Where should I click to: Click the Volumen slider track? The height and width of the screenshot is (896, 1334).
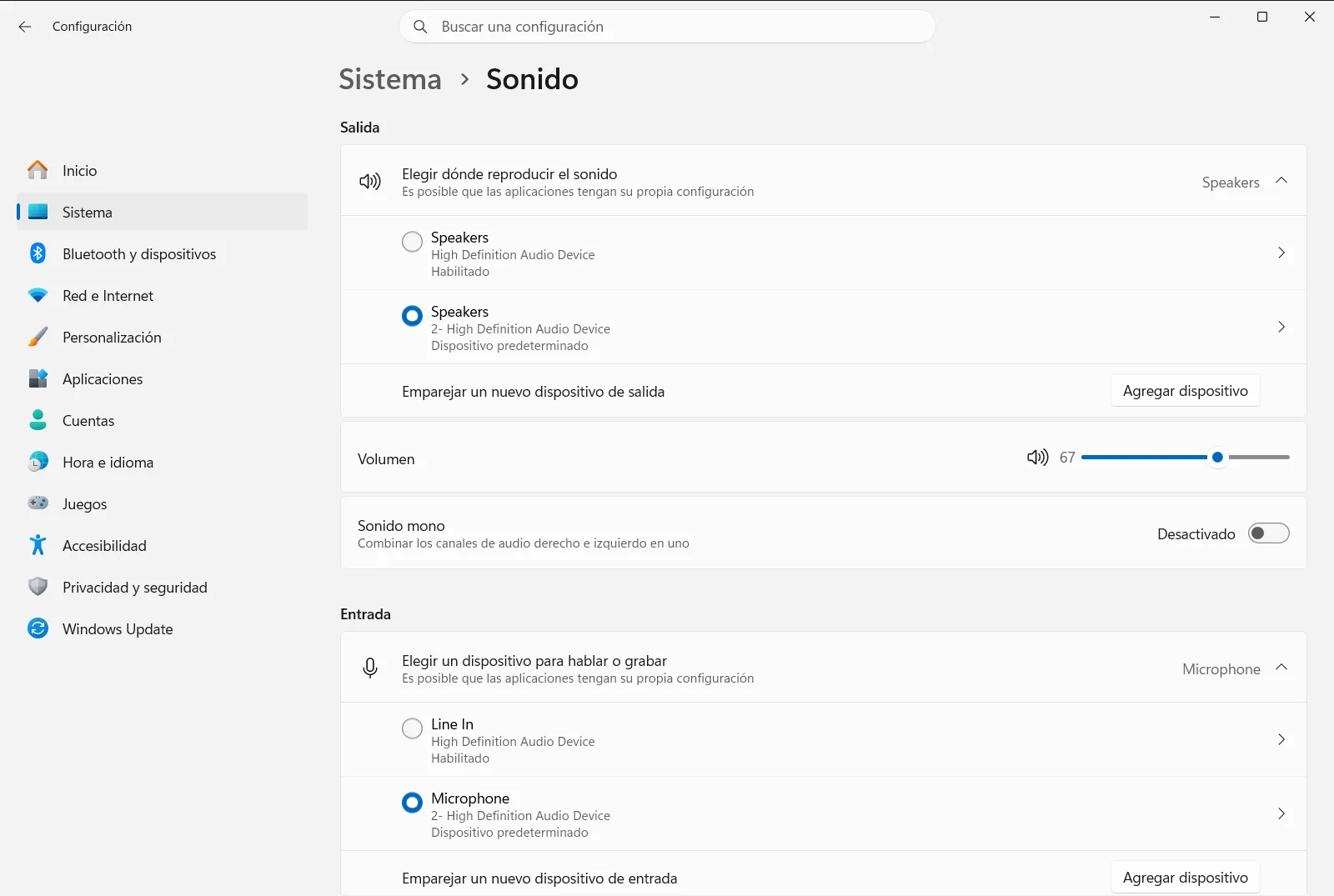[1185, 457]
